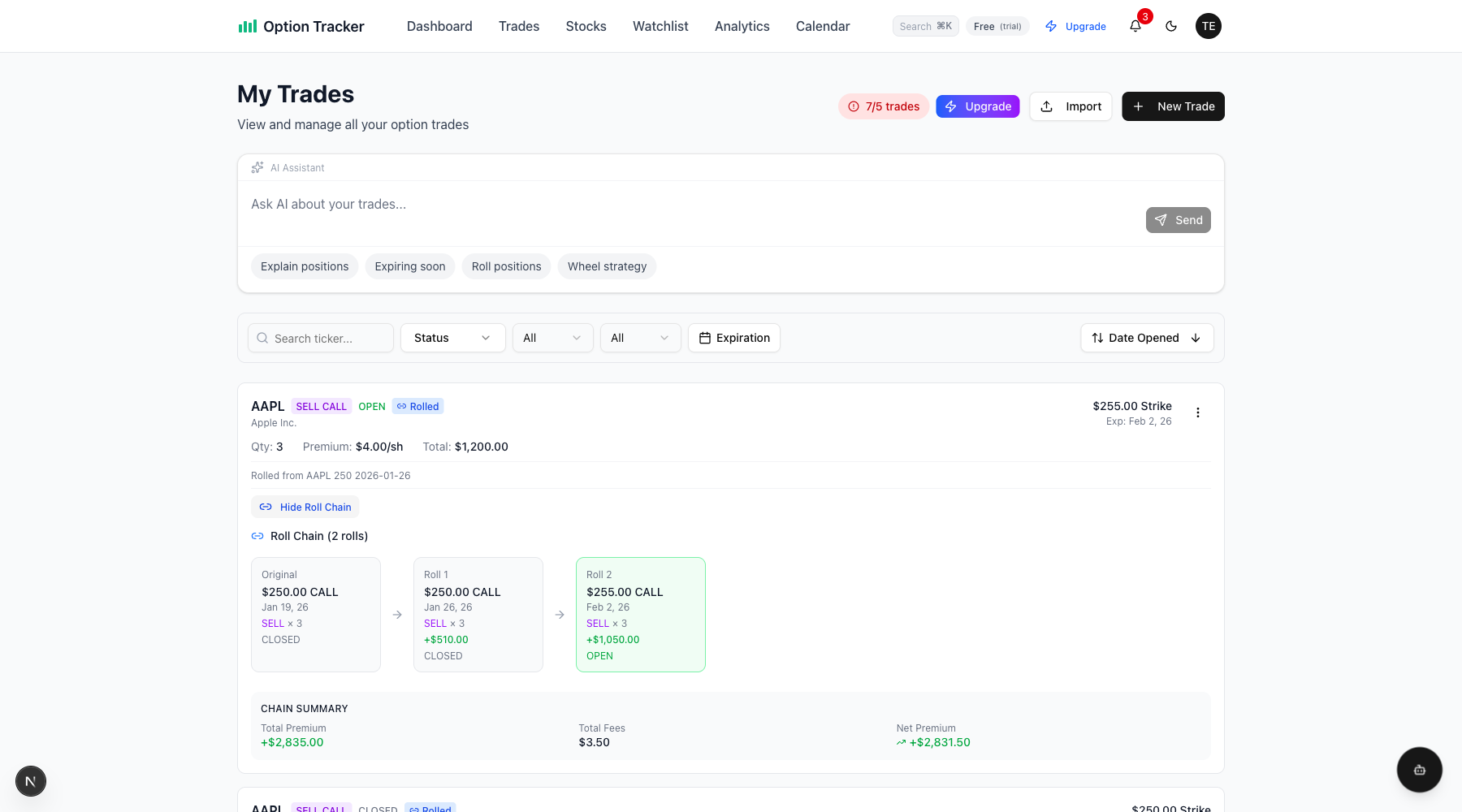Open the Expiration date filter
Screen dimensions: 1462x812
coord(734,338)
